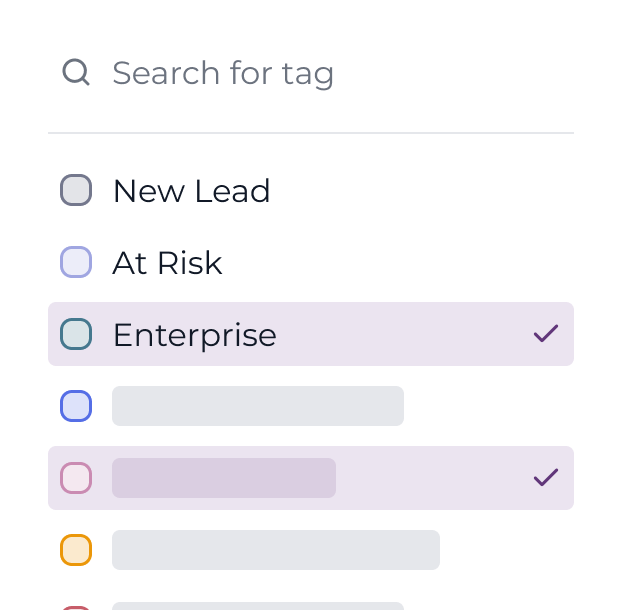
Task: Click empty space in highlighted pink tag row
Action: pos(430,478)
